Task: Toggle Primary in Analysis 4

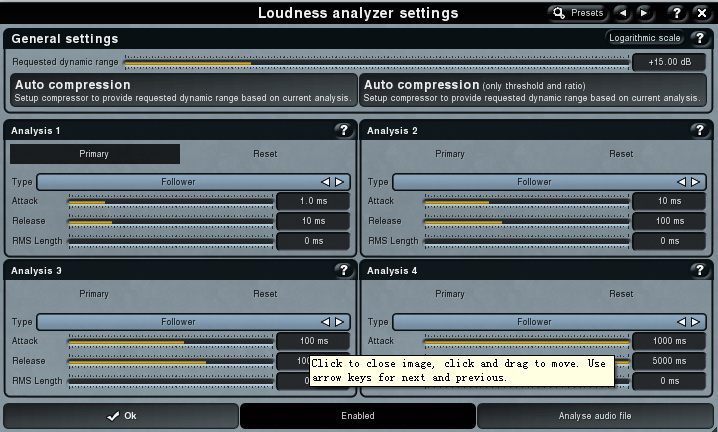Action: (450, 294)
